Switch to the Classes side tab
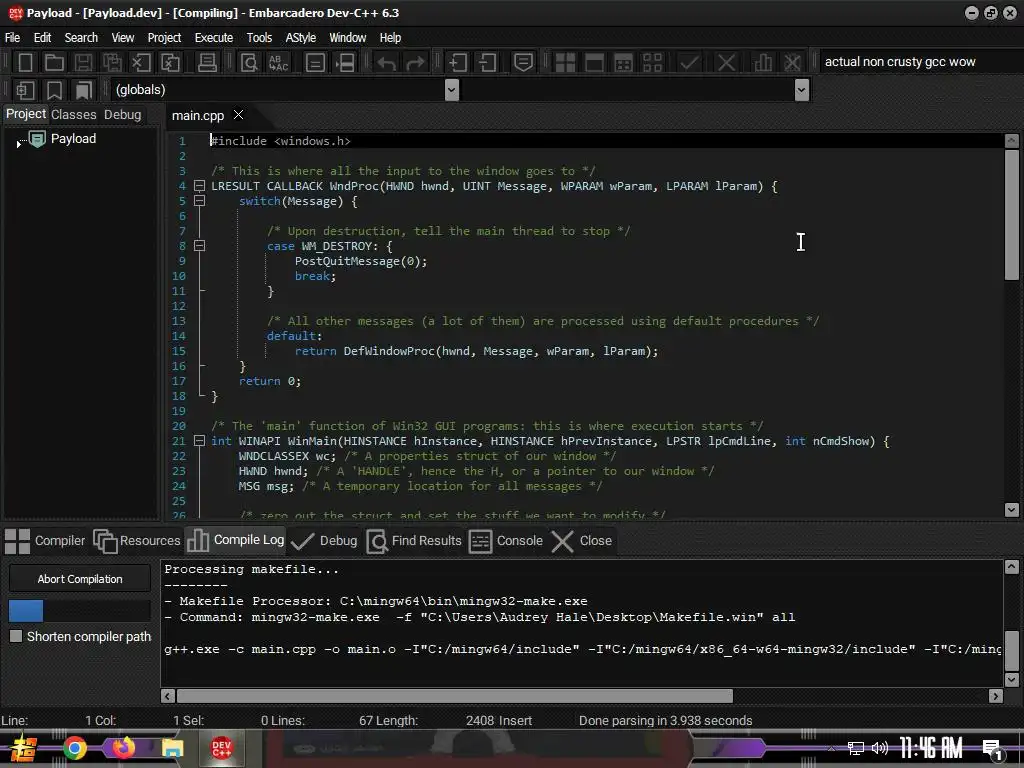The width and height of the screenshot is (1024, 768). pyautogui.click(x=74, y=115)
